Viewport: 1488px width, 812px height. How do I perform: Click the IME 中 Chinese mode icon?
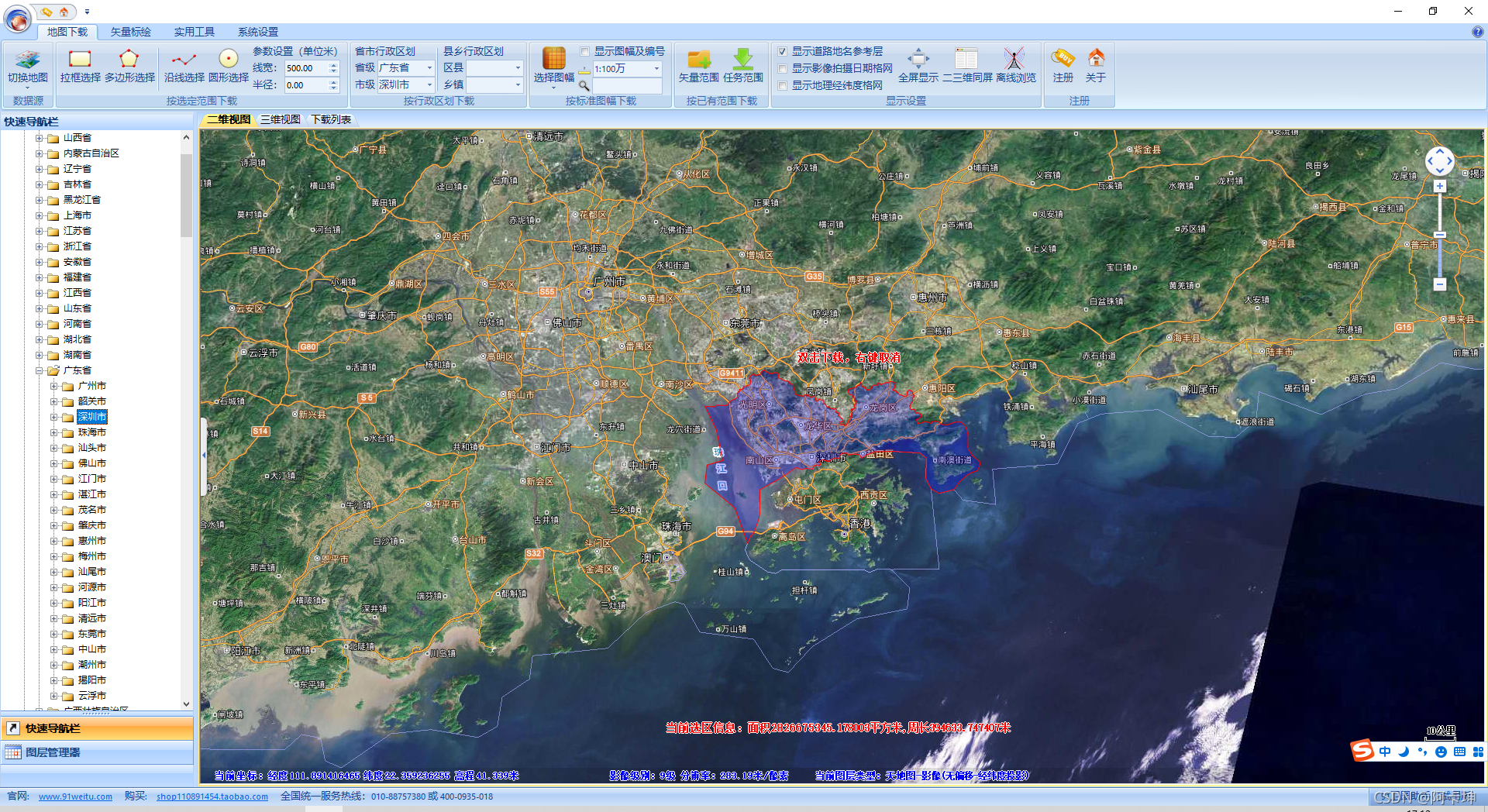pos(1385,752)
